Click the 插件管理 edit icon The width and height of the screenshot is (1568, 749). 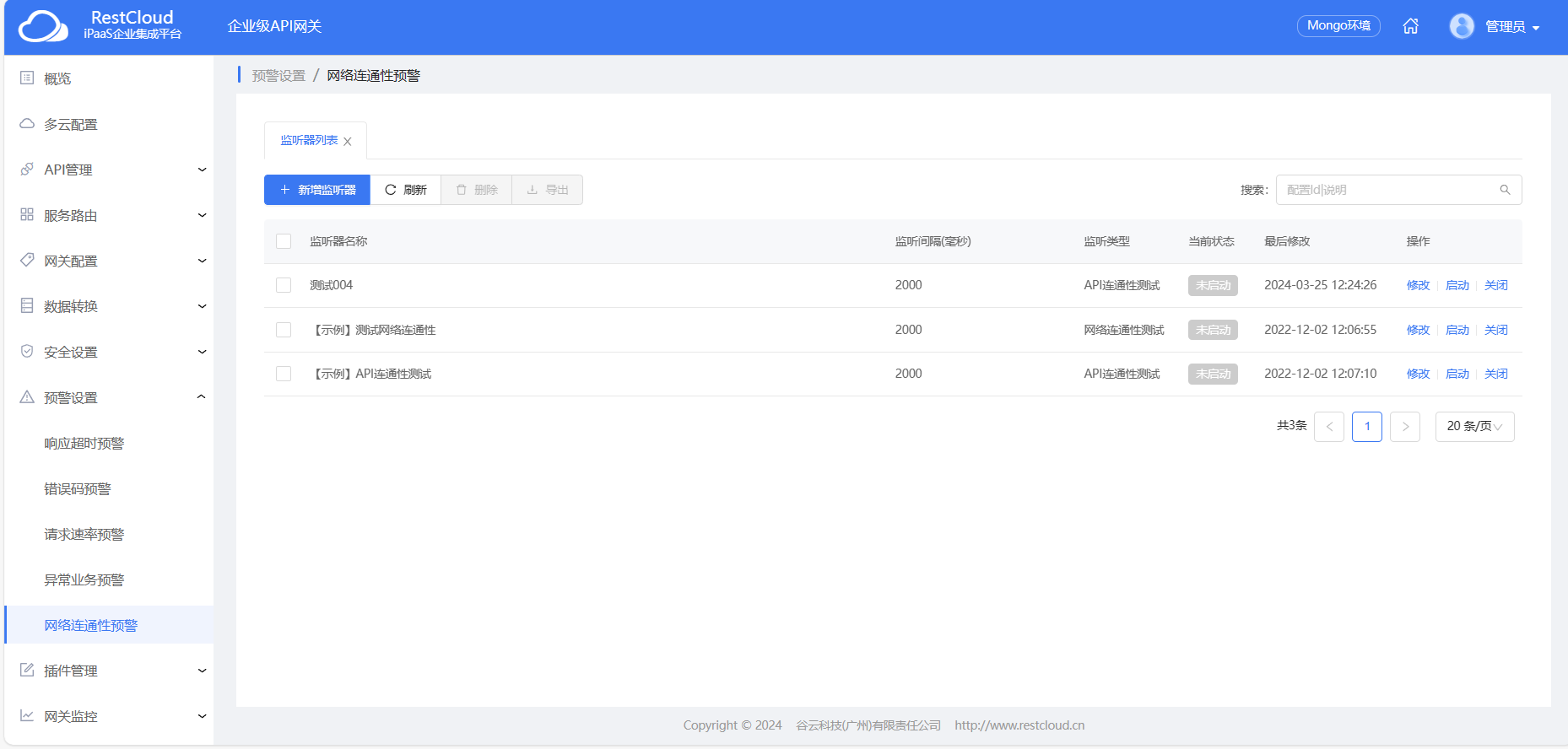[x=27, y=671]
